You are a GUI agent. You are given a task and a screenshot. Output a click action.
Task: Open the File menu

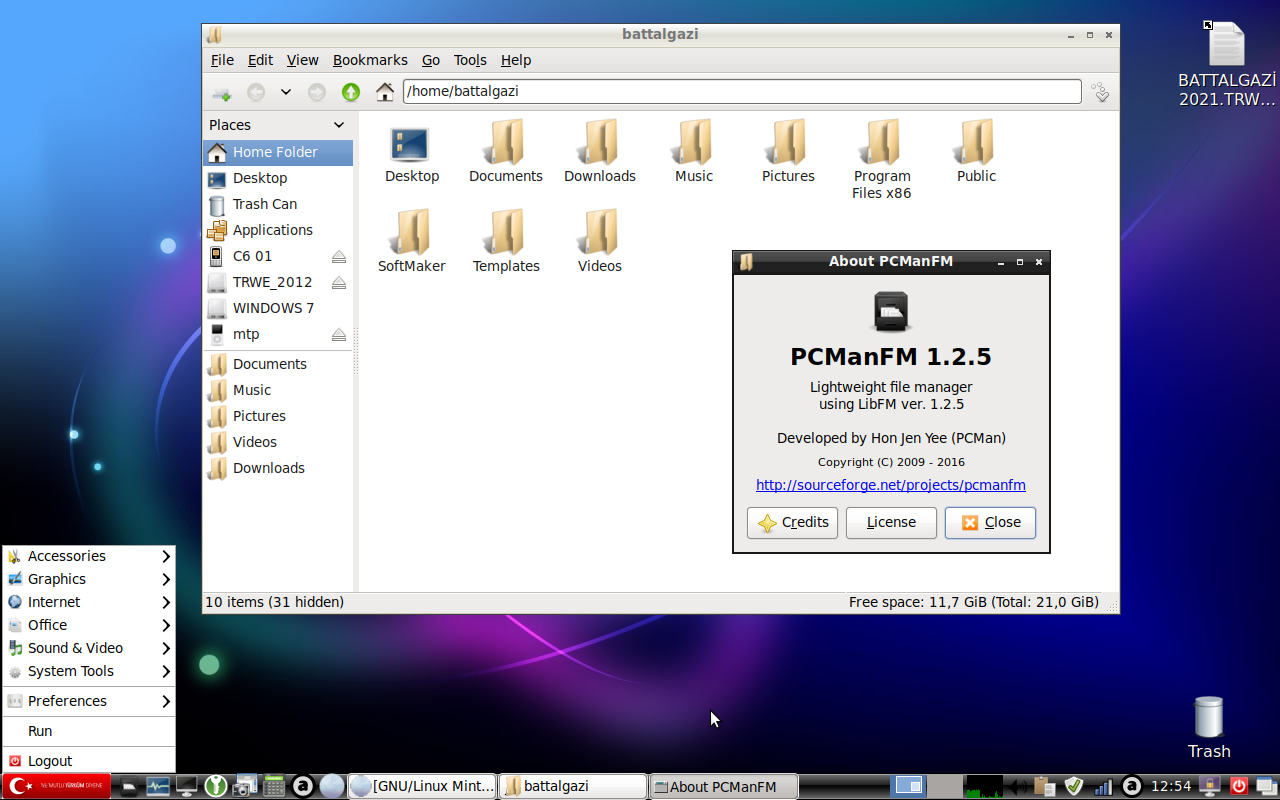pyautogui.click(x=222, y=60)
